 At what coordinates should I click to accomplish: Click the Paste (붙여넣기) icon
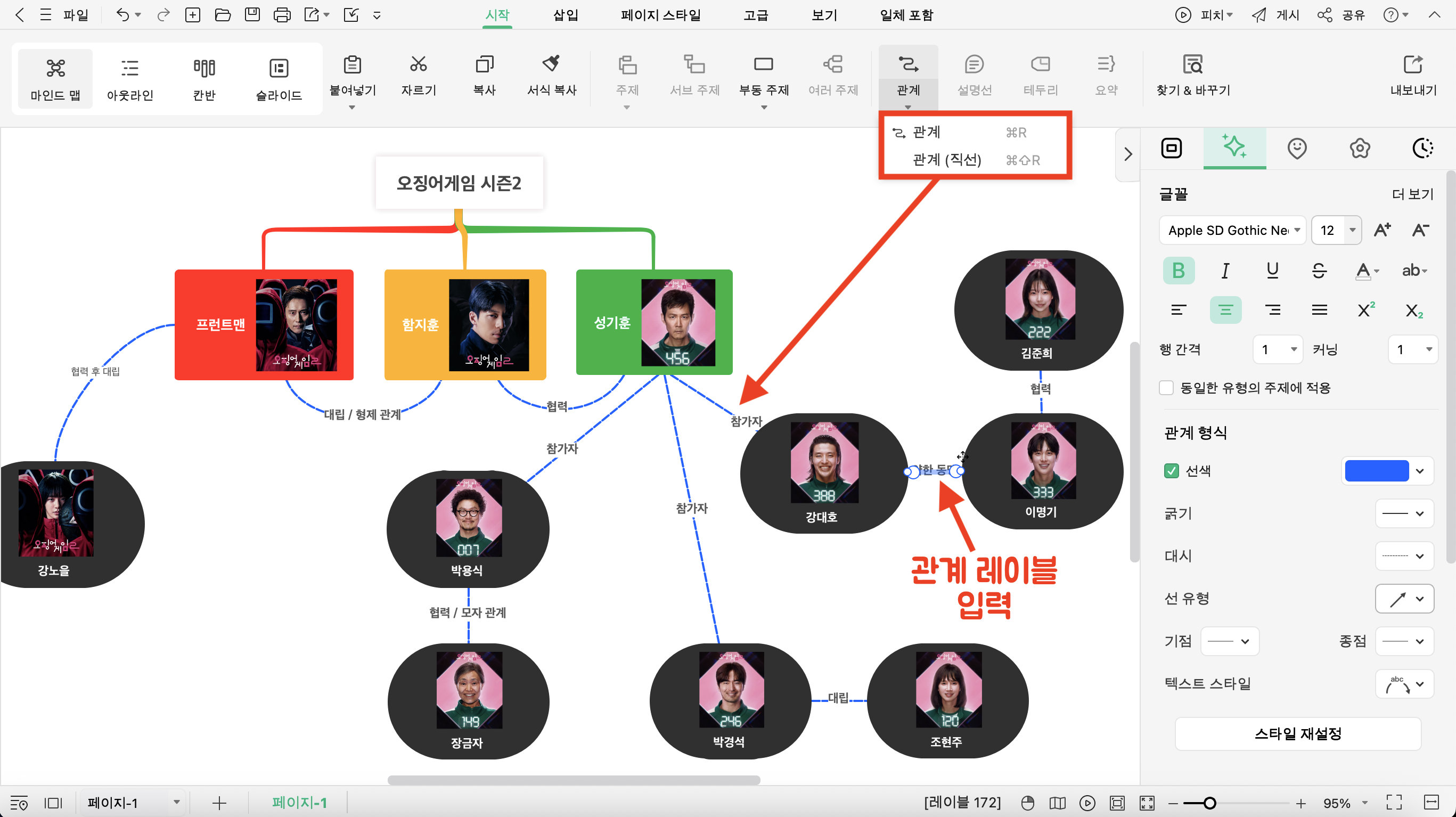(352, 64)
